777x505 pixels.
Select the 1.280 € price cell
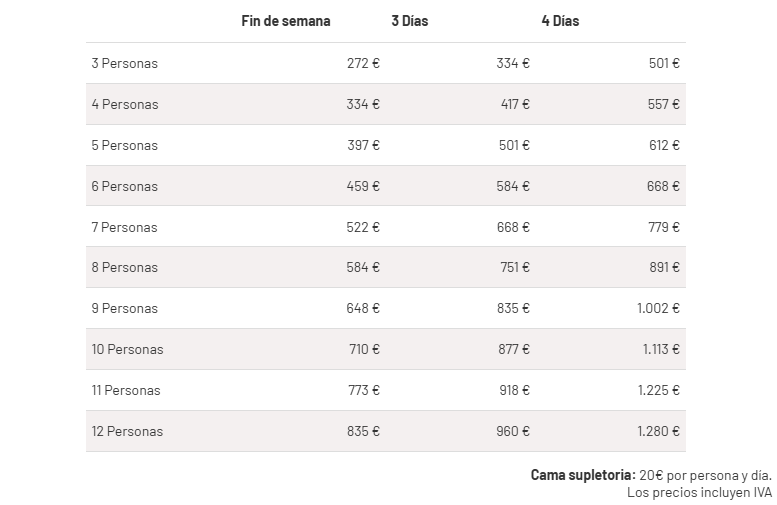click(658, 432)
